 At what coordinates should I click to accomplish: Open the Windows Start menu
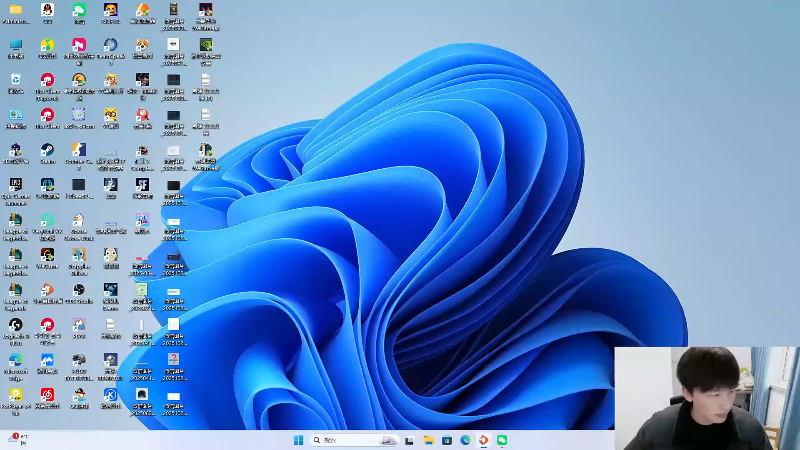click(298, 440)
